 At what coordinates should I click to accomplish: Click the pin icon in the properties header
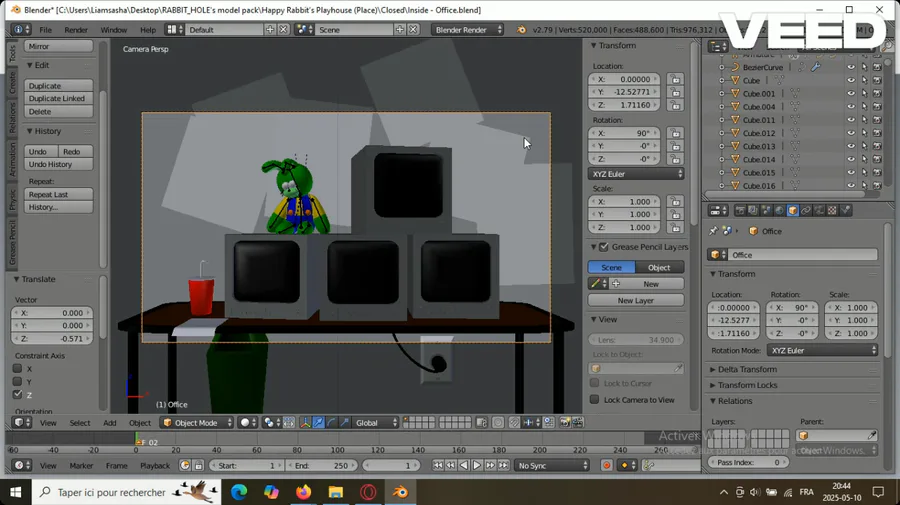coord(713,231)
